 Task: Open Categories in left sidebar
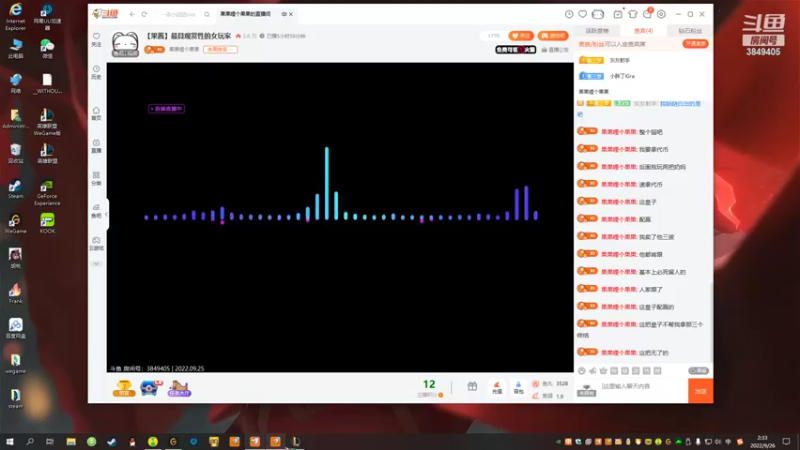click(x=96, y=178)
